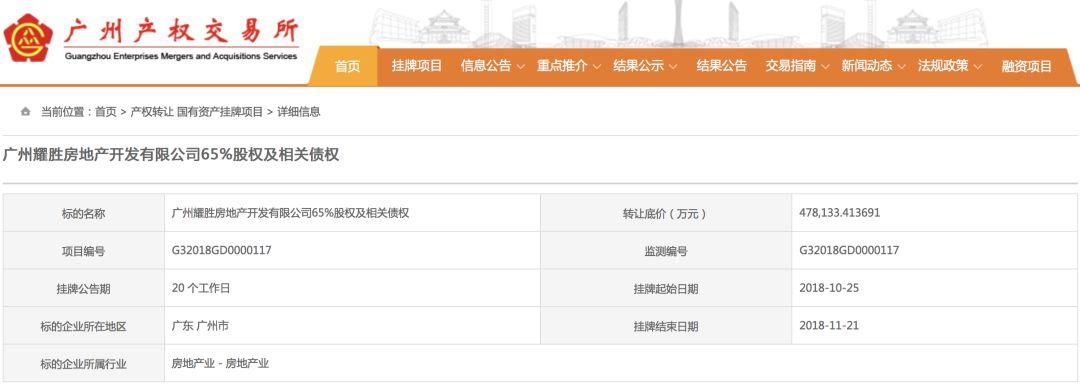Click the 监测编号 label cell

[x=665, y=251]
